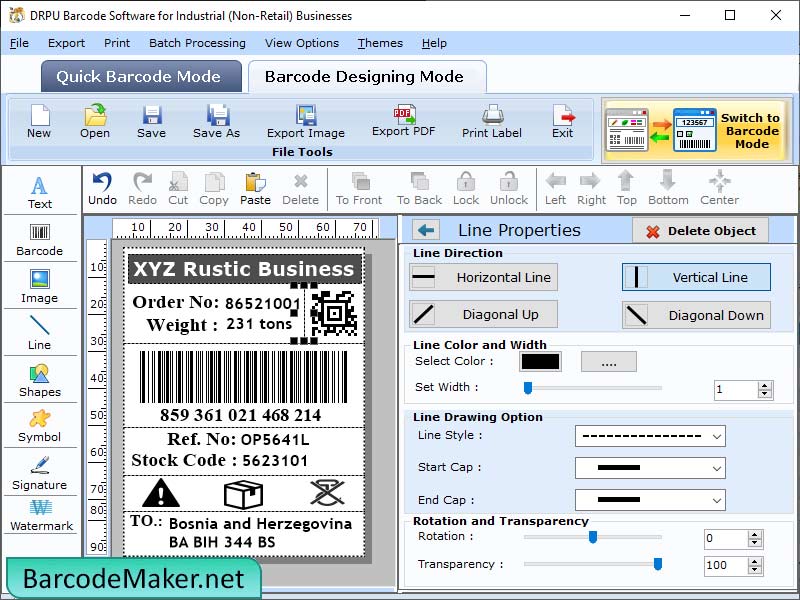Toggle Diagonal Down line direction

click(x=695, y=314)
